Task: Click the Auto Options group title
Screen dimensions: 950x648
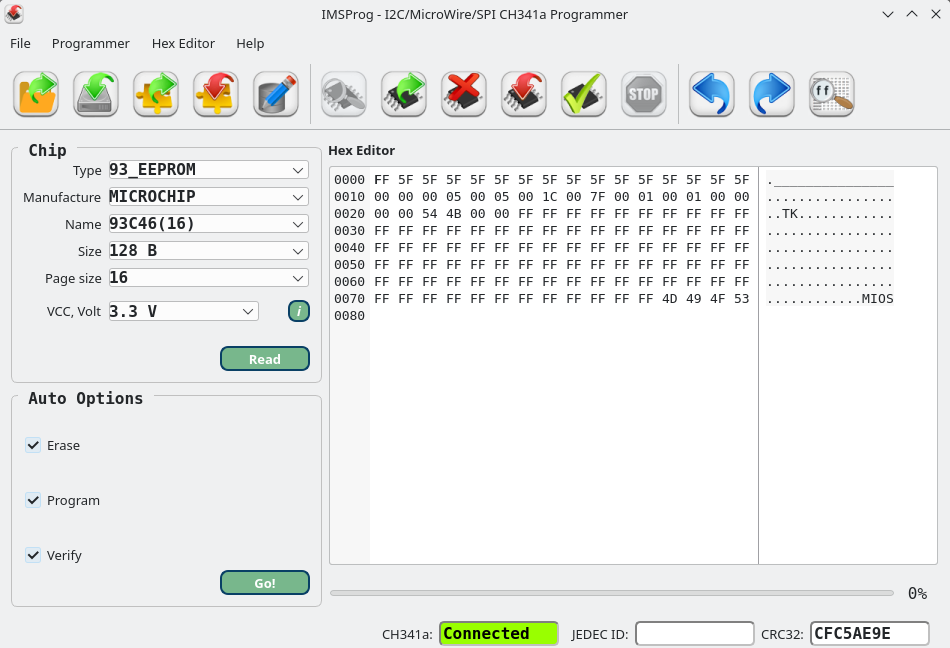Action: coord(85,398)
